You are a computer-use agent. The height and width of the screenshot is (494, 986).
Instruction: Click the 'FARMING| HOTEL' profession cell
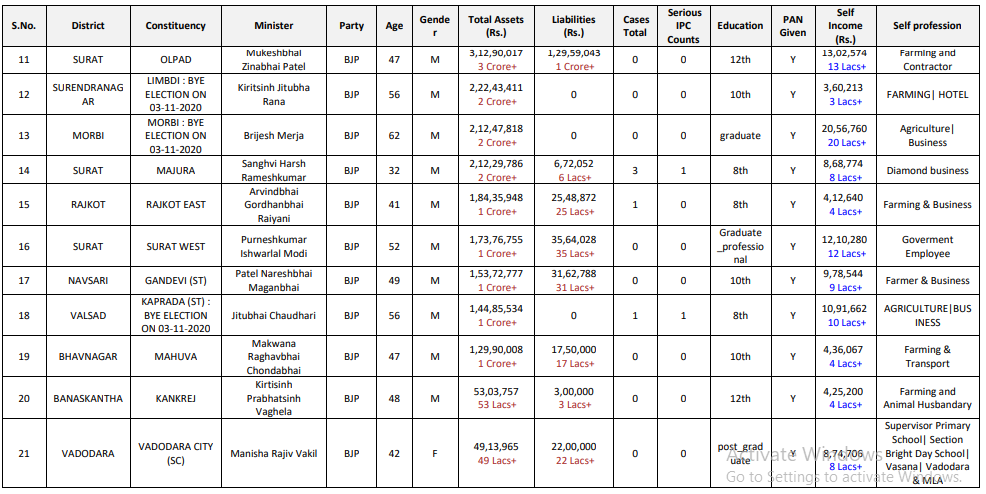click(x=927, y=95)
